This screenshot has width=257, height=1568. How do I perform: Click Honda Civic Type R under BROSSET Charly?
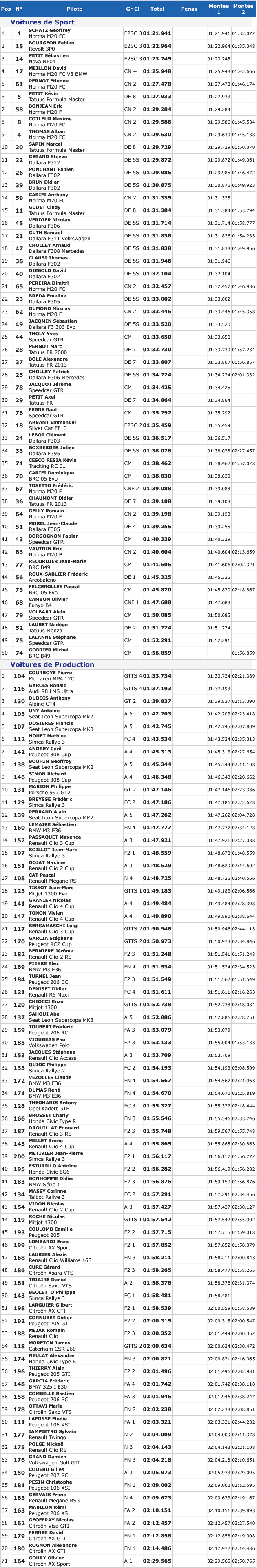(52, 1121)
